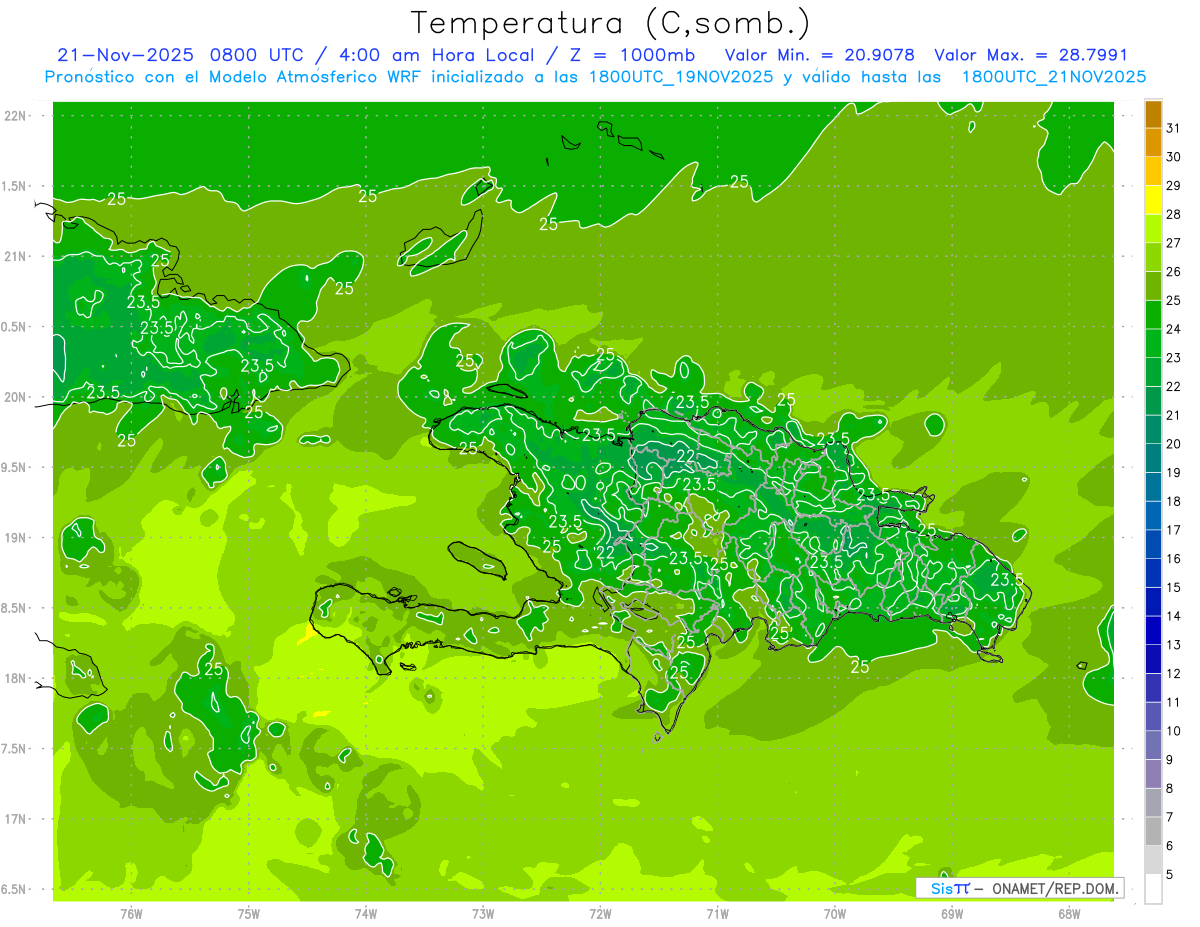Click the 'Valor Min. = 20.9078' value

pos(820,55)
